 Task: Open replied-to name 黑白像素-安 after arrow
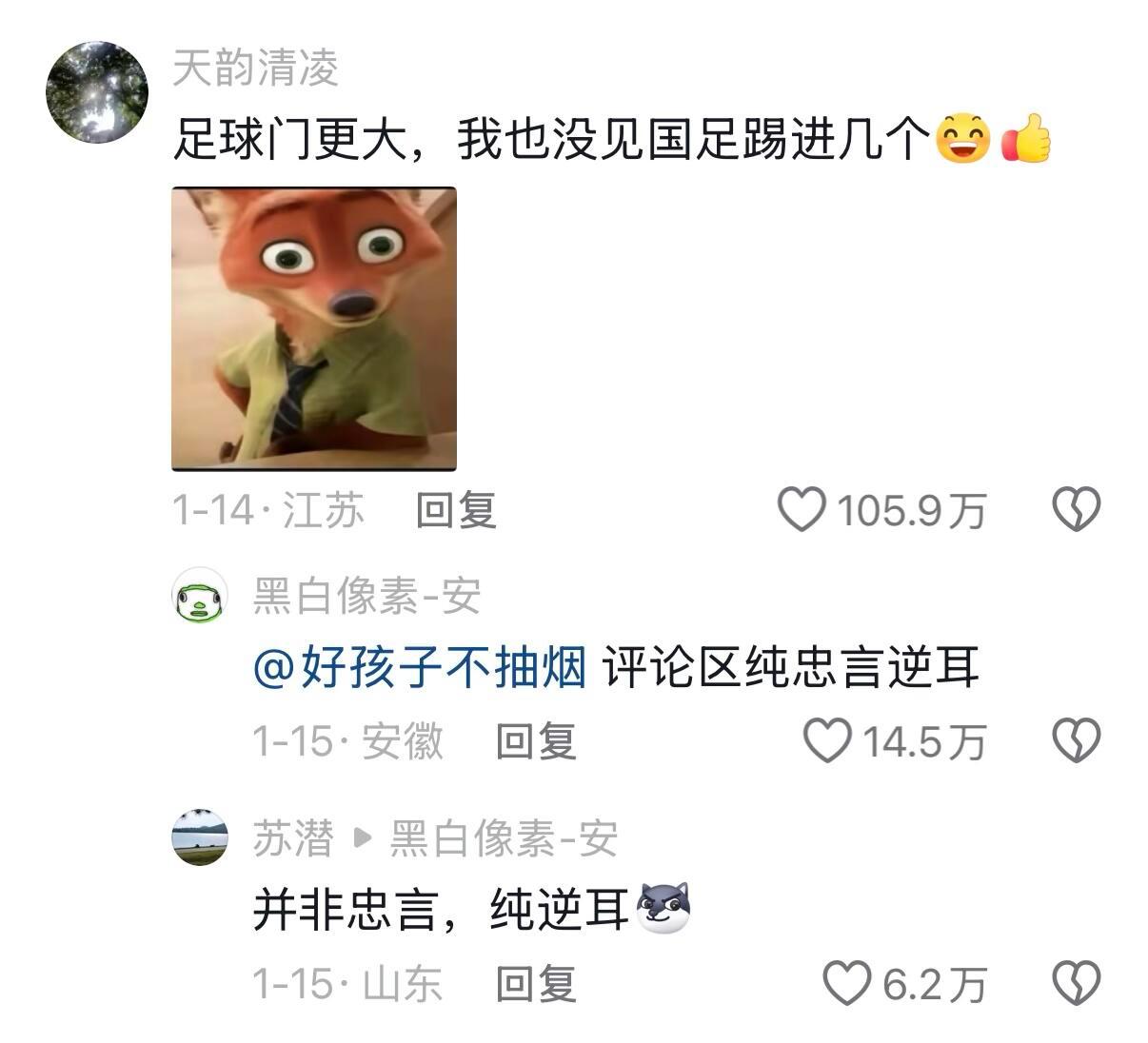click(504, 838)
